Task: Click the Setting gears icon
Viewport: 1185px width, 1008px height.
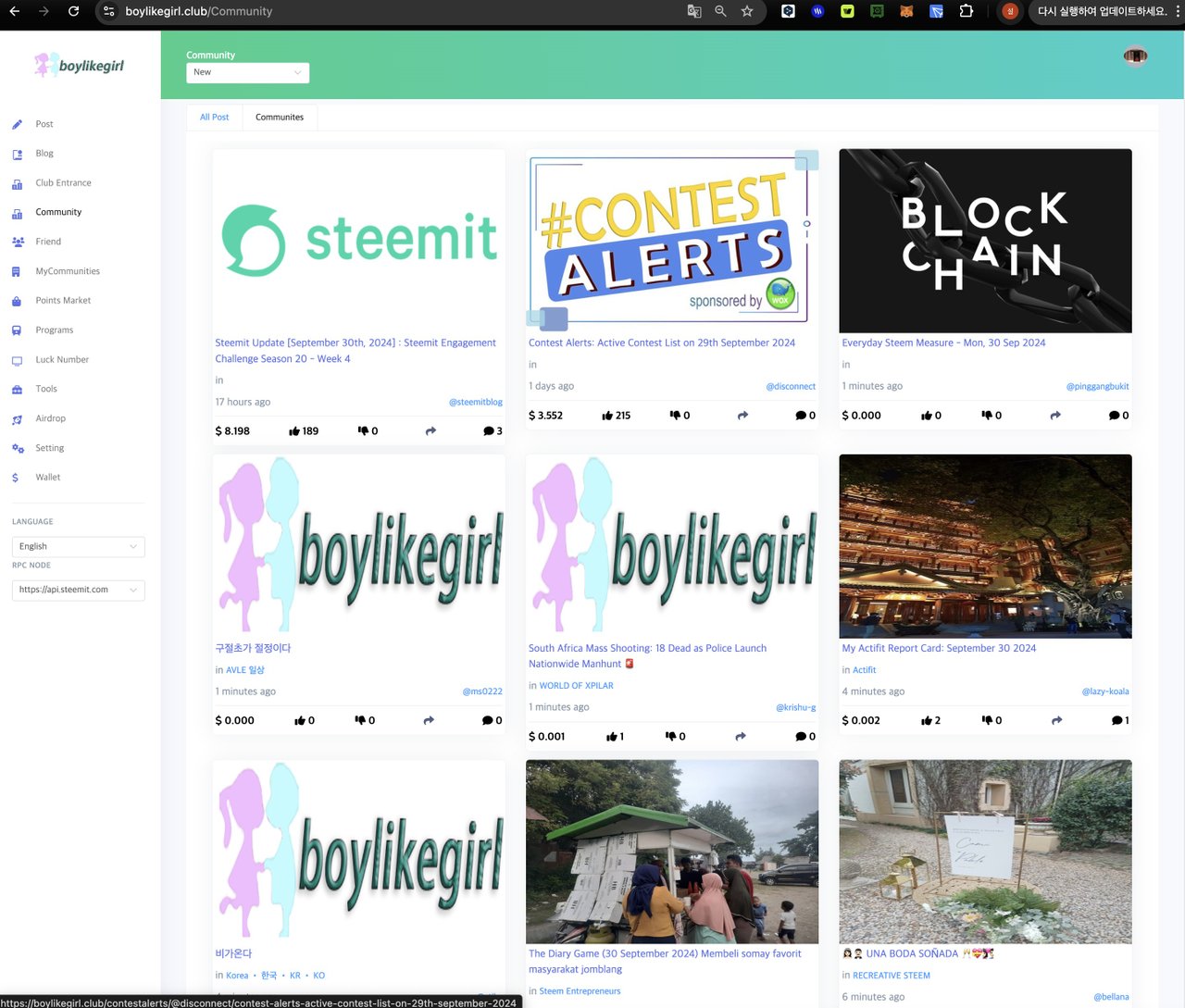Action: 17,448
